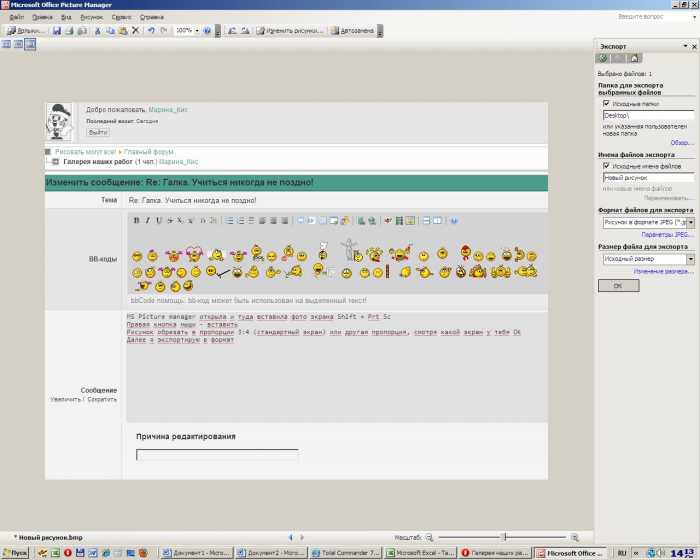
Task: Click the Save icon in the toolbar
Action: 57,31
